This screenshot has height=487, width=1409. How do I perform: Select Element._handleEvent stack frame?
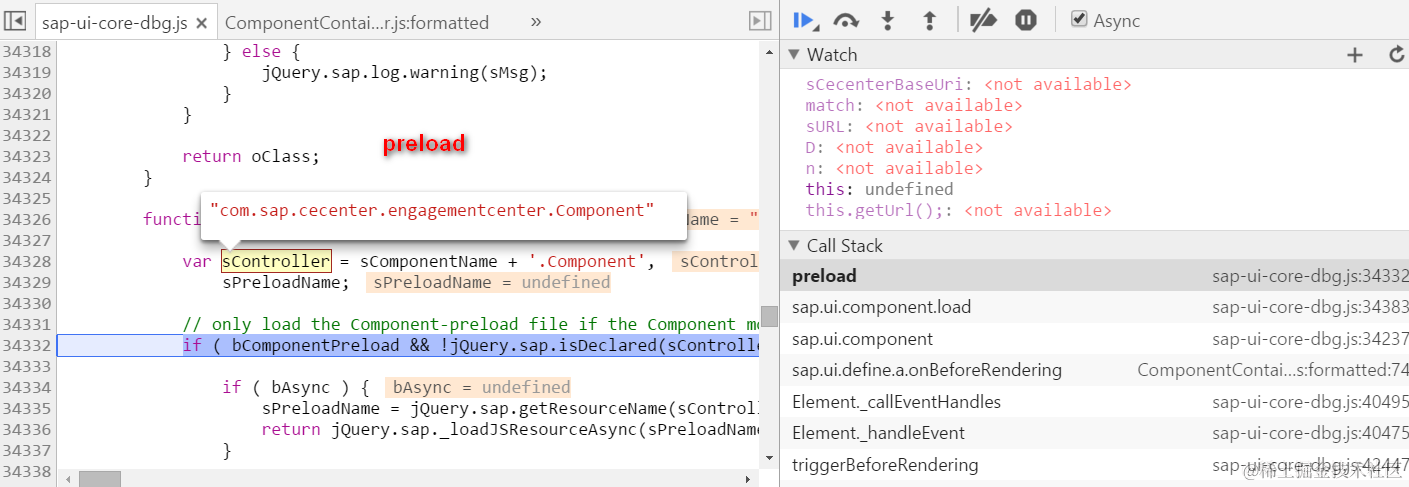pos(1094,433)
